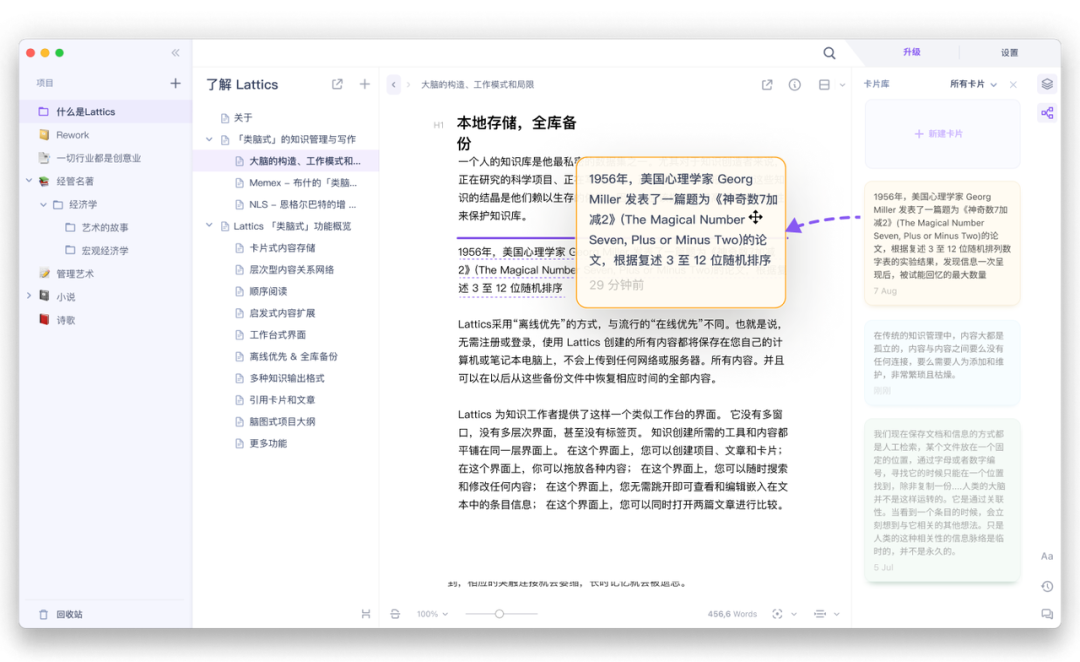The image size is (1080, 662).
Task: Add a new project with the plus icon beside 项目
Action: coord(176,83)
